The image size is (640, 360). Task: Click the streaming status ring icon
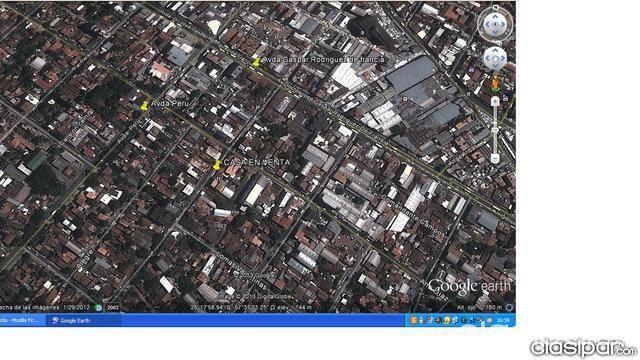(509, 307)
